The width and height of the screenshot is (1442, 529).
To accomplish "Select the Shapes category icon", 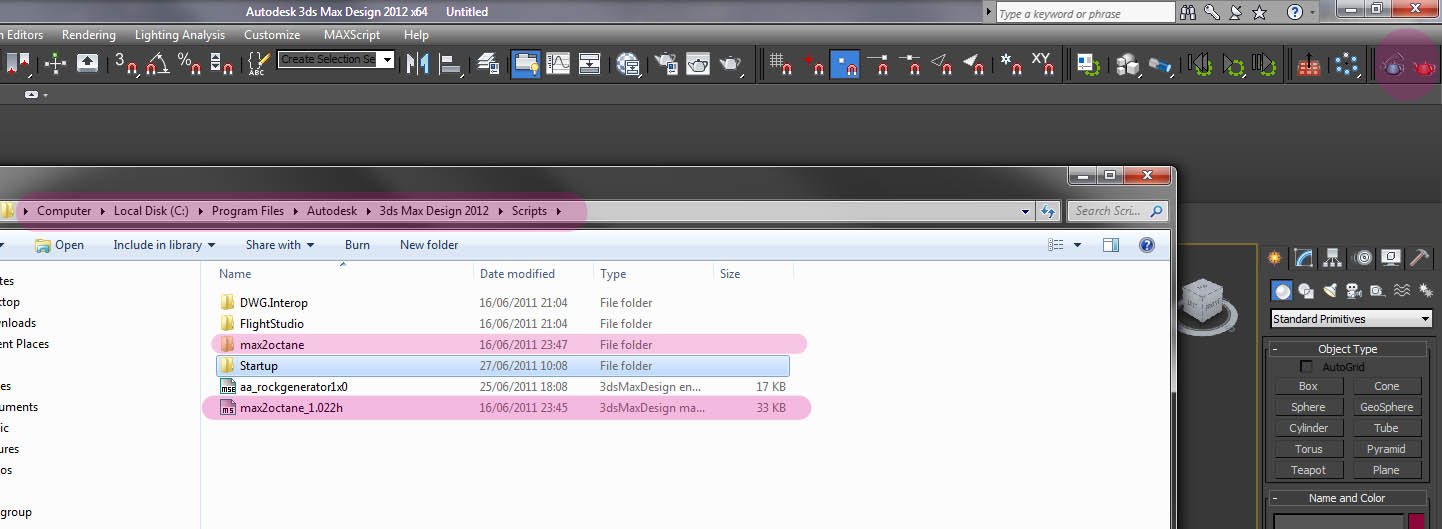I will pos(1306,291).
